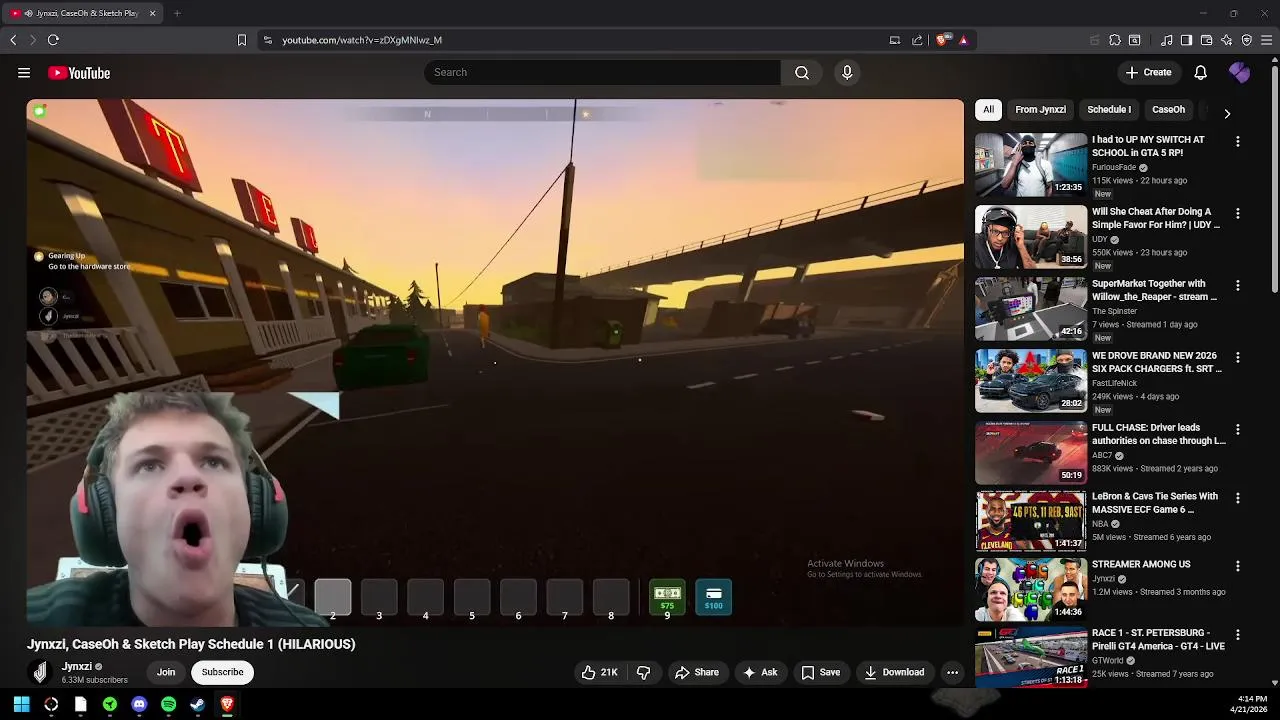Join Jynxzi channel membership
1280x720 pixels.
click(x=166, y=672)
